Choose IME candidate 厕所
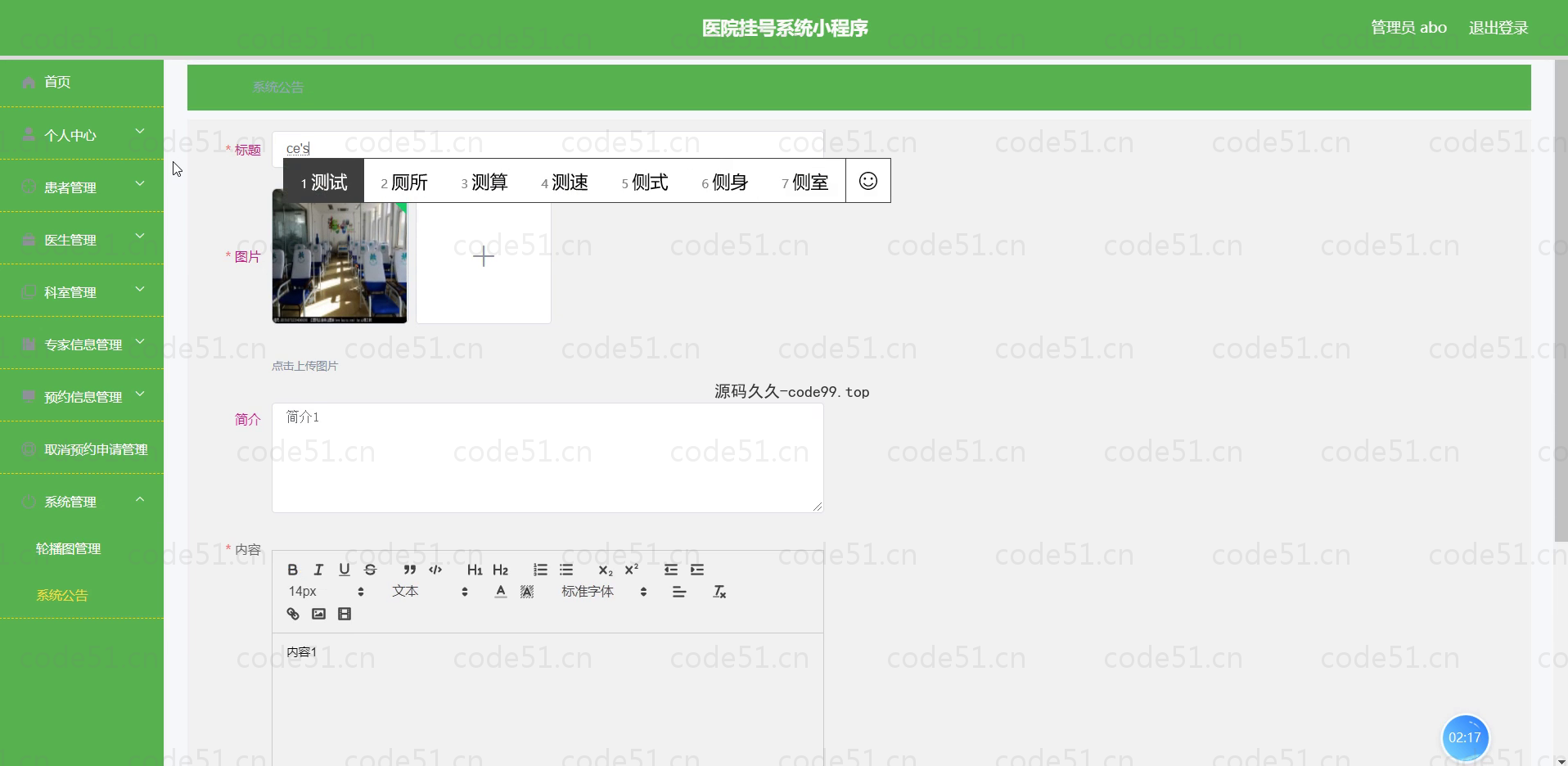 404,182
